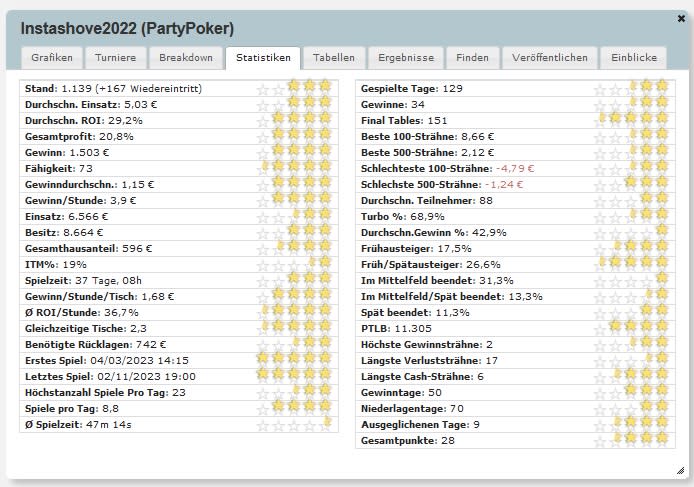Click the star rating for Erstes Spiel
Image resolution: width=694 pixels, height=487 pixels.
(294, 360)
